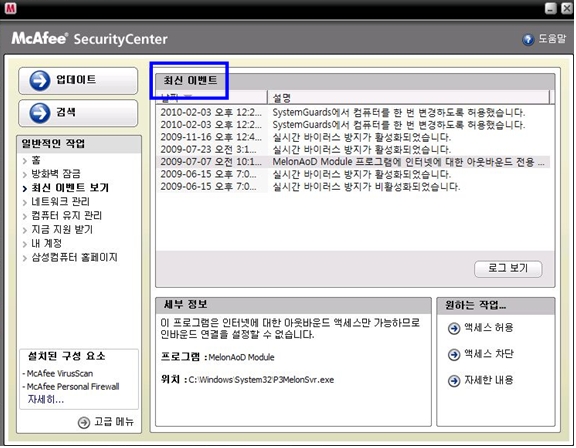Click chevron next to 내 계정

tap(25, 245)
